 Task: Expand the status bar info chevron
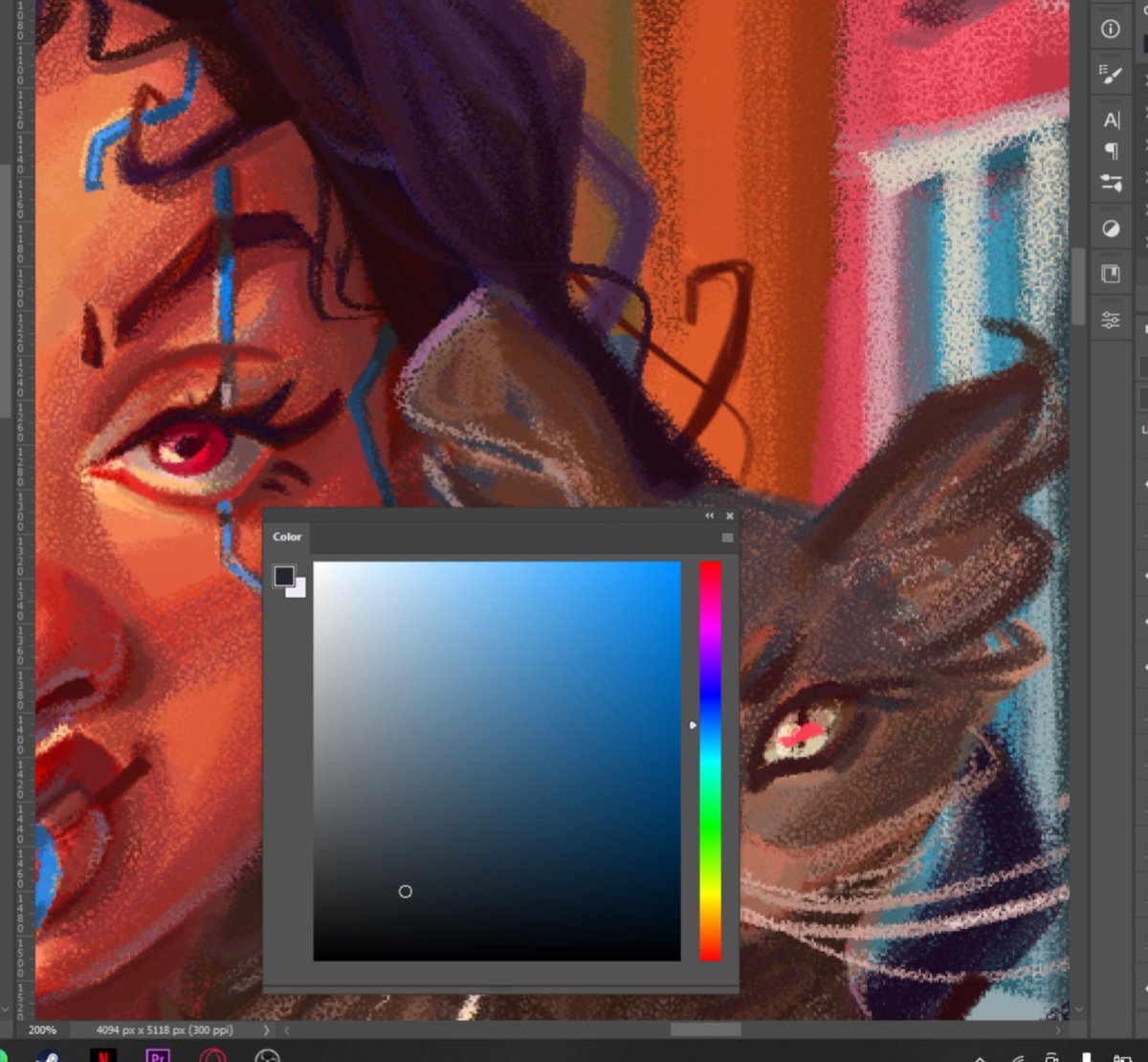click(x=266, y=1030)
